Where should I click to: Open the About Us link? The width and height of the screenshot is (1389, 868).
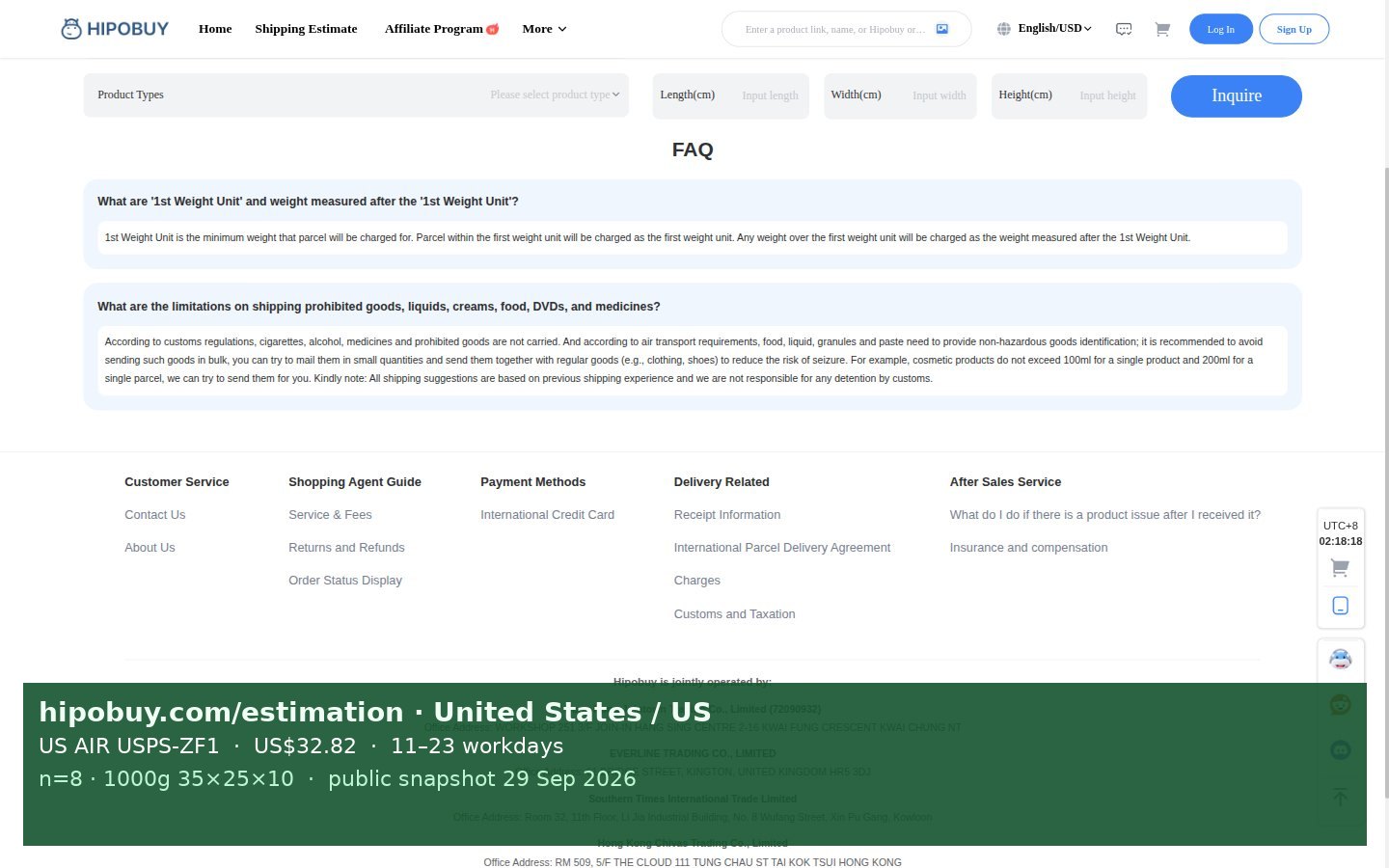(x=150, y=548)
